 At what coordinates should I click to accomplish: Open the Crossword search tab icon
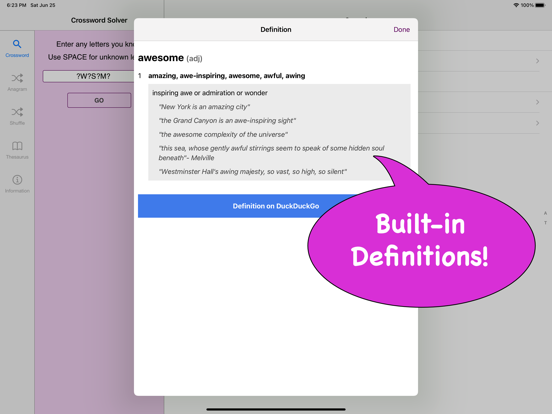tap(17, 44)
